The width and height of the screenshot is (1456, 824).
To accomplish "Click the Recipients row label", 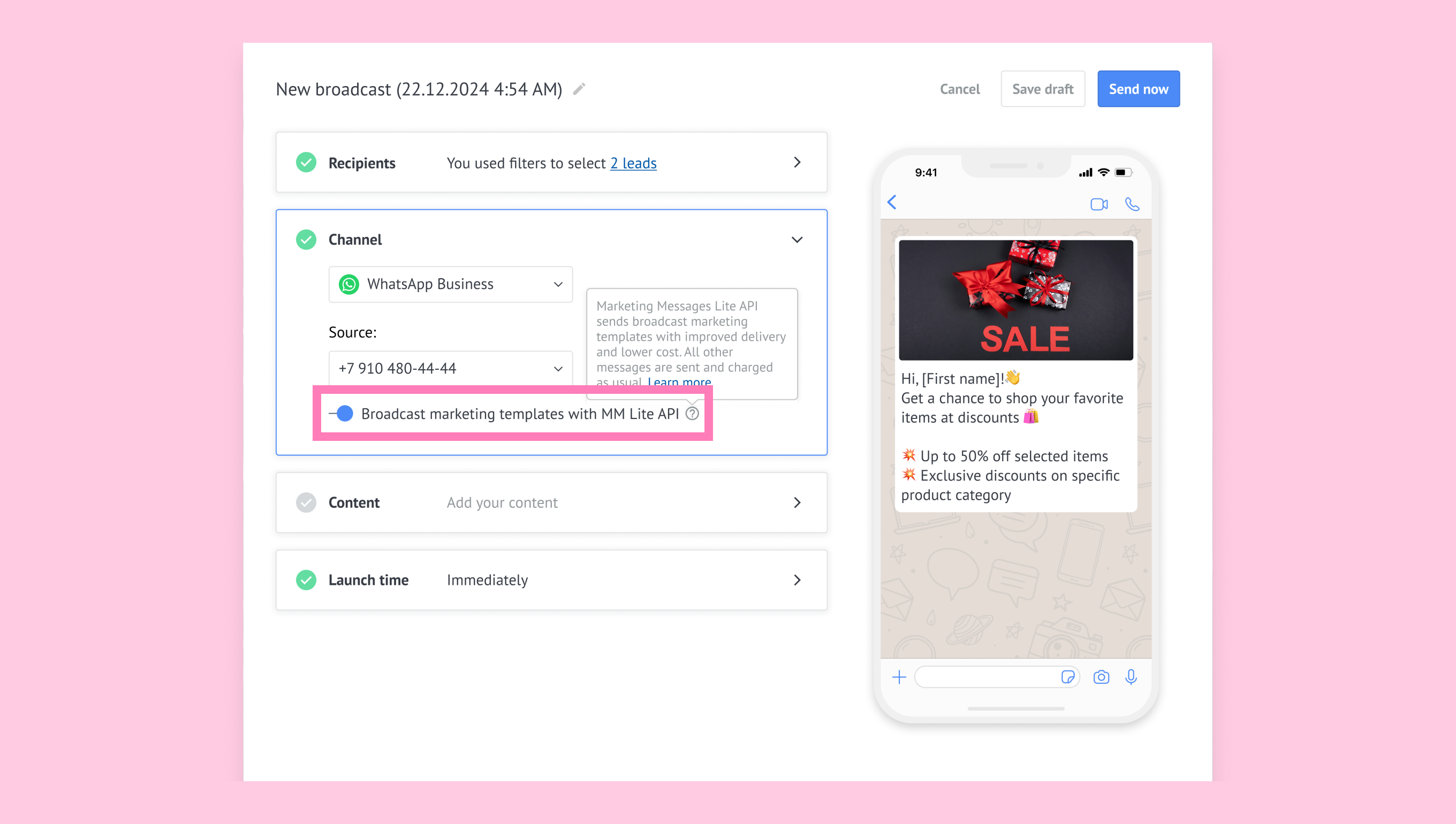I will [x=362, y=163].
